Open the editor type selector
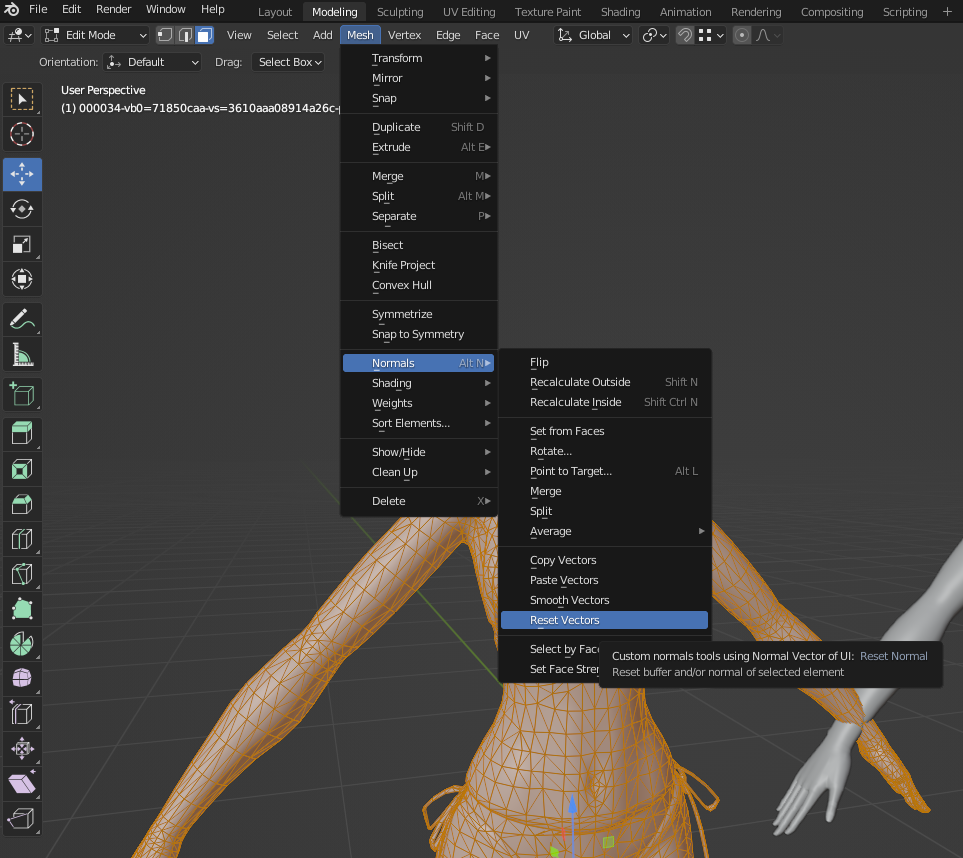963x858 pixels. pos(19,35)
